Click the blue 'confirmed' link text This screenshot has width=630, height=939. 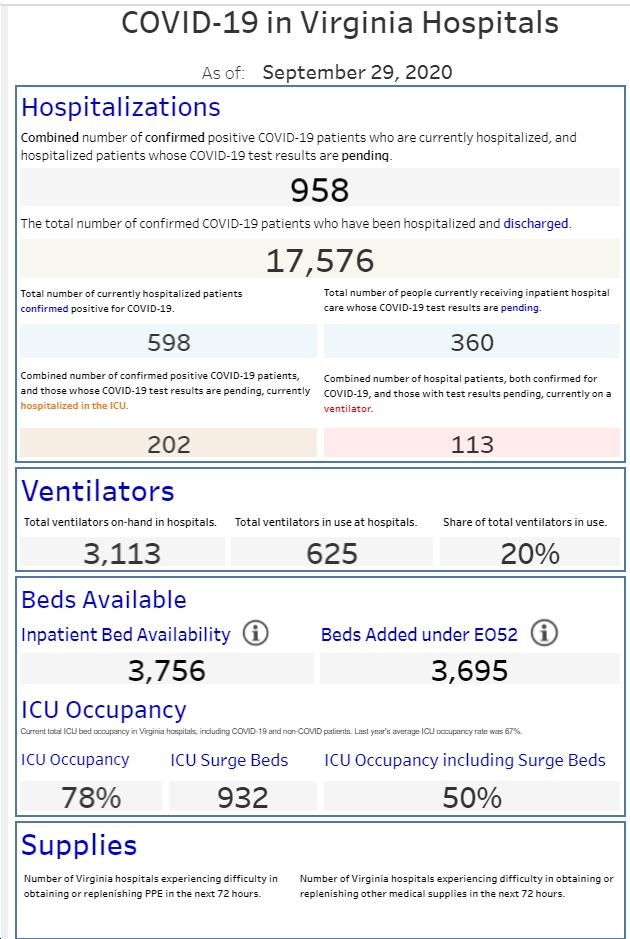(44, 309)
